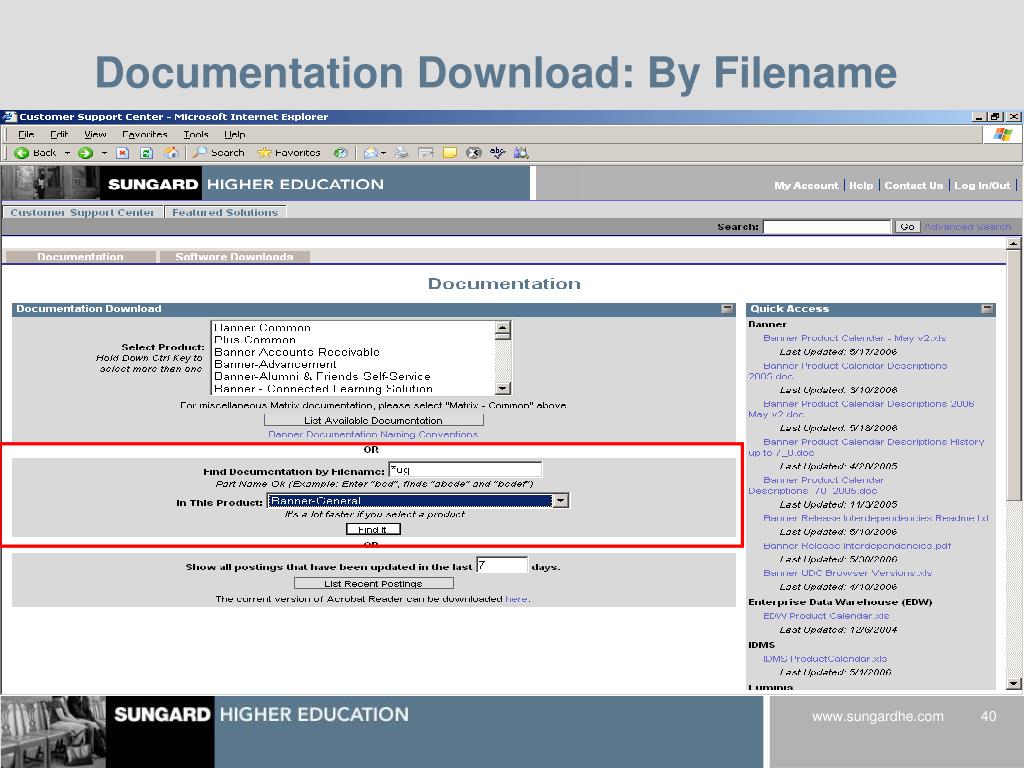Collapse the Documentation Download panel

pyautogui.click(x=727, y=309)
